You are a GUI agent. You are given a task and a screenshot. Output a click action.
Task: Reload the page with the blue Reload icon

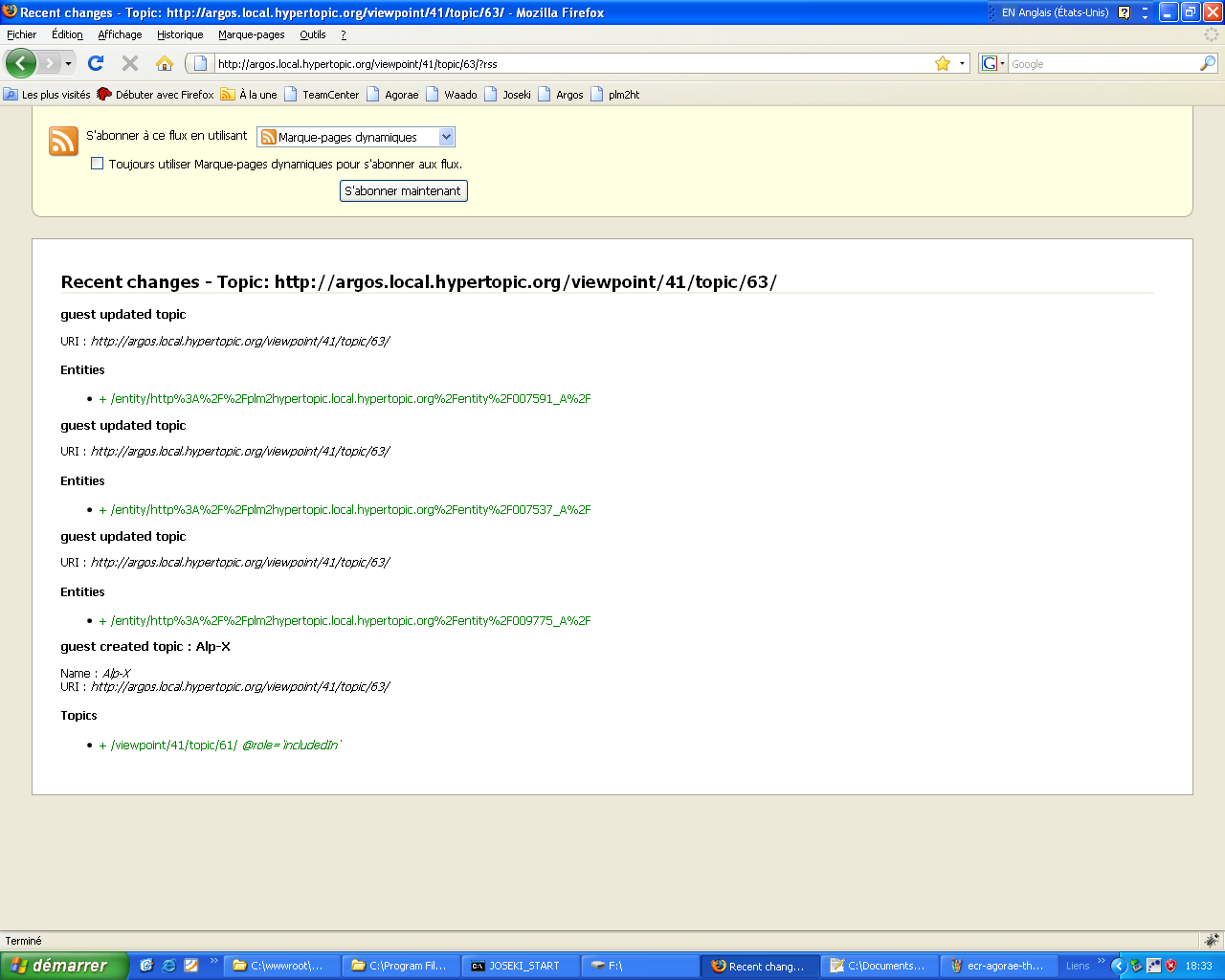95,63
